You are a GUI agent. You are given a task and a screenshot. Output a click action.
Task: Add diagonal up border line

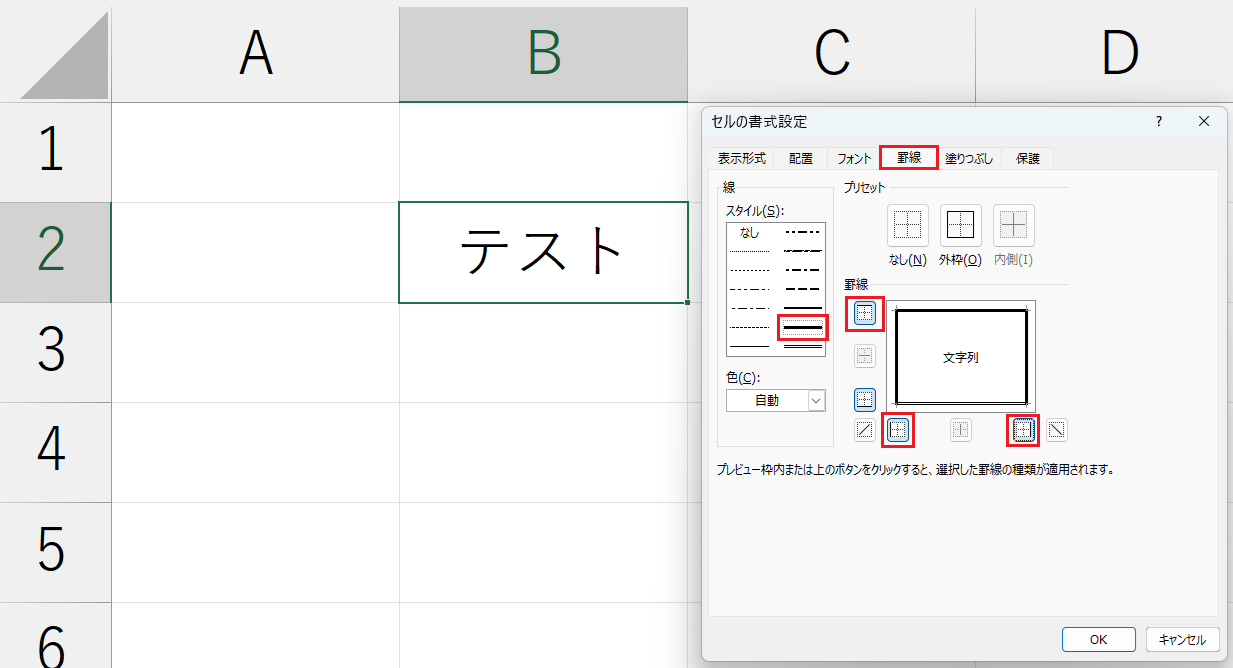click(x=865, y=430)
